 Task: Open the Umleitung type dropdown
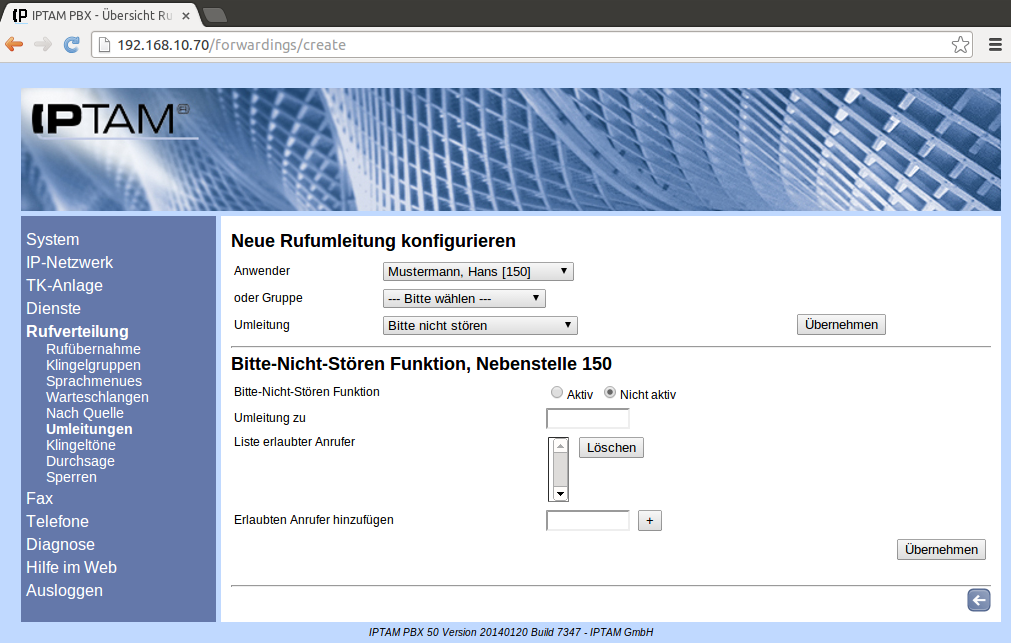coord(480,325)
